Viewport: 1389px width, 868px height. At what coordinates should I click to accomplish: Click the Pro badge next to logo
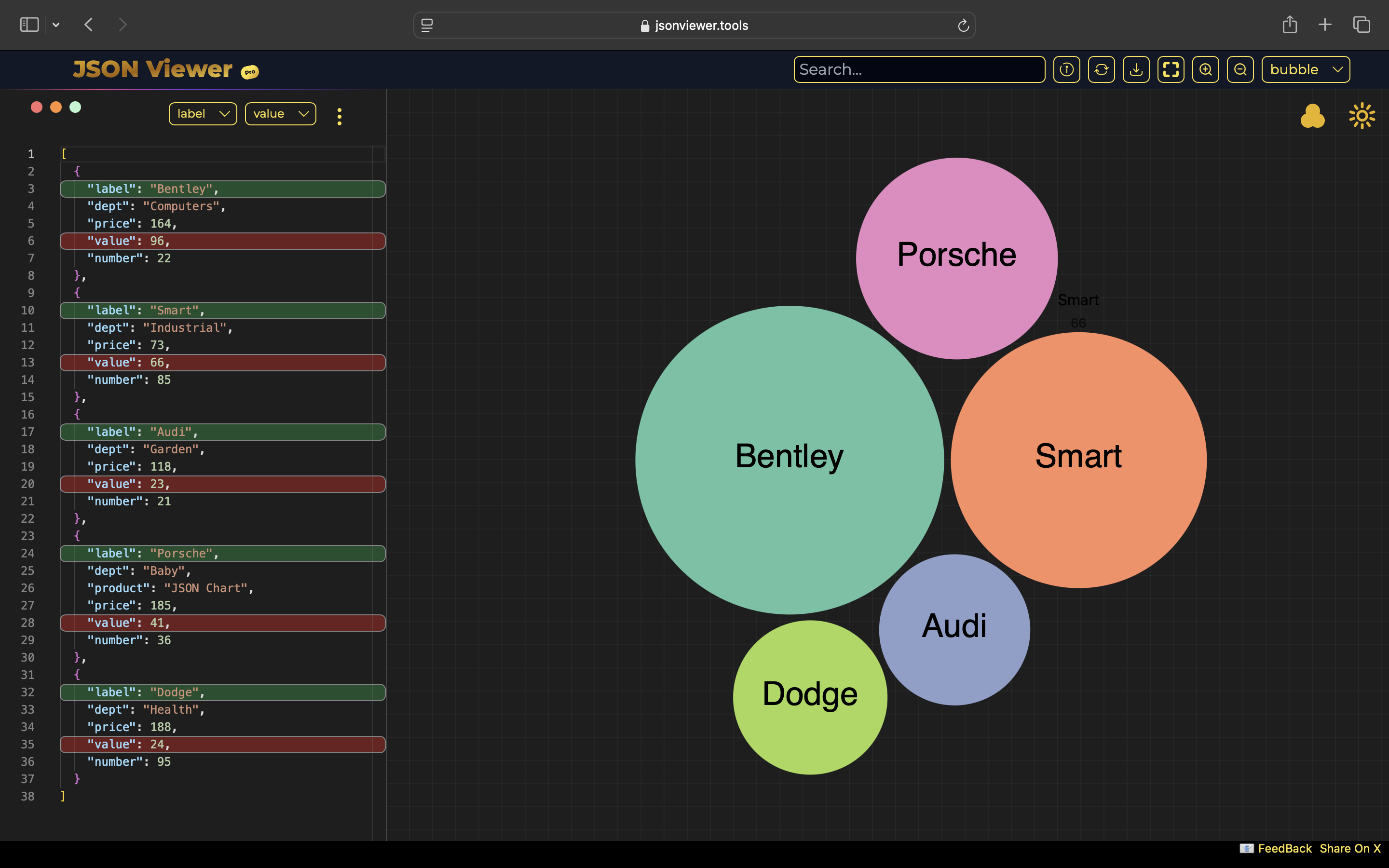[250, 72]
